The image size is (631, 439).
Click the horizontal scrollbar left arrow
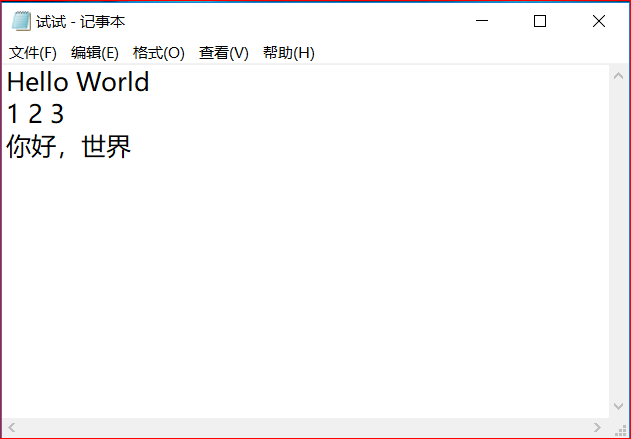tap(12, 427)
